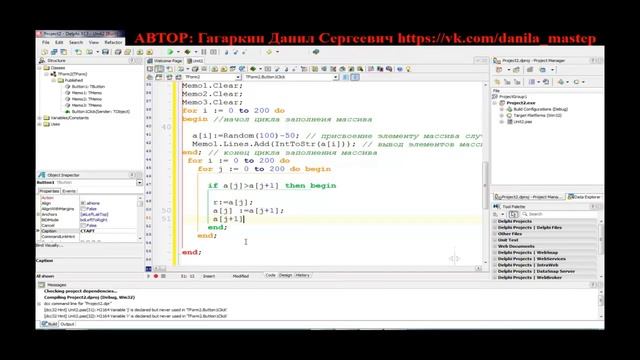Click the Messages panel icon

click(x=42, y=284)
